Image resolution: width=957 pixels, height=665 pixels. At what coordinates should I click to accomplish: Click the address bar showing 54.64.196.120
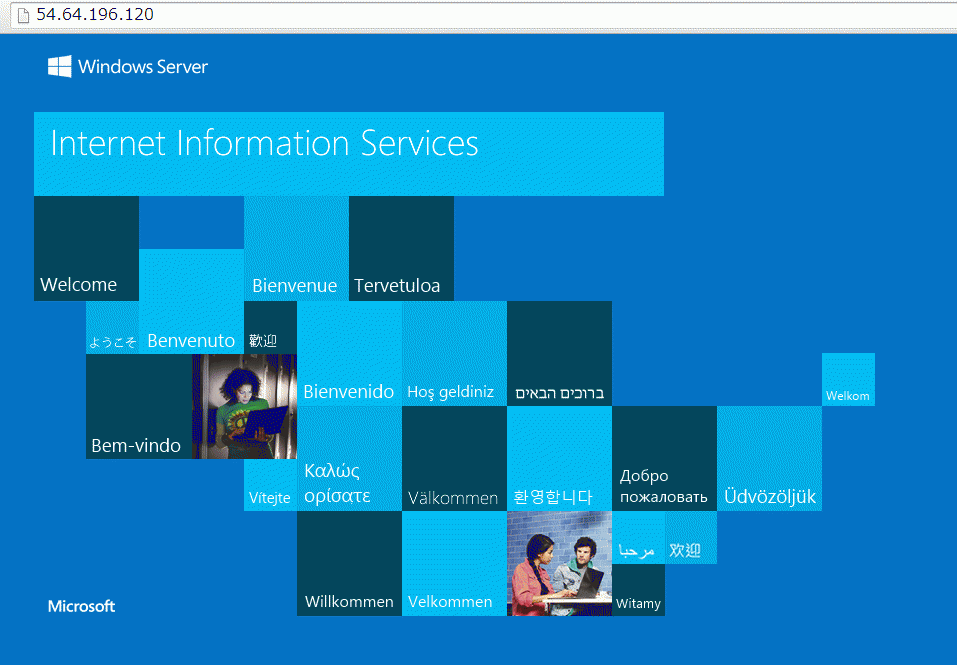pos(482,15)
